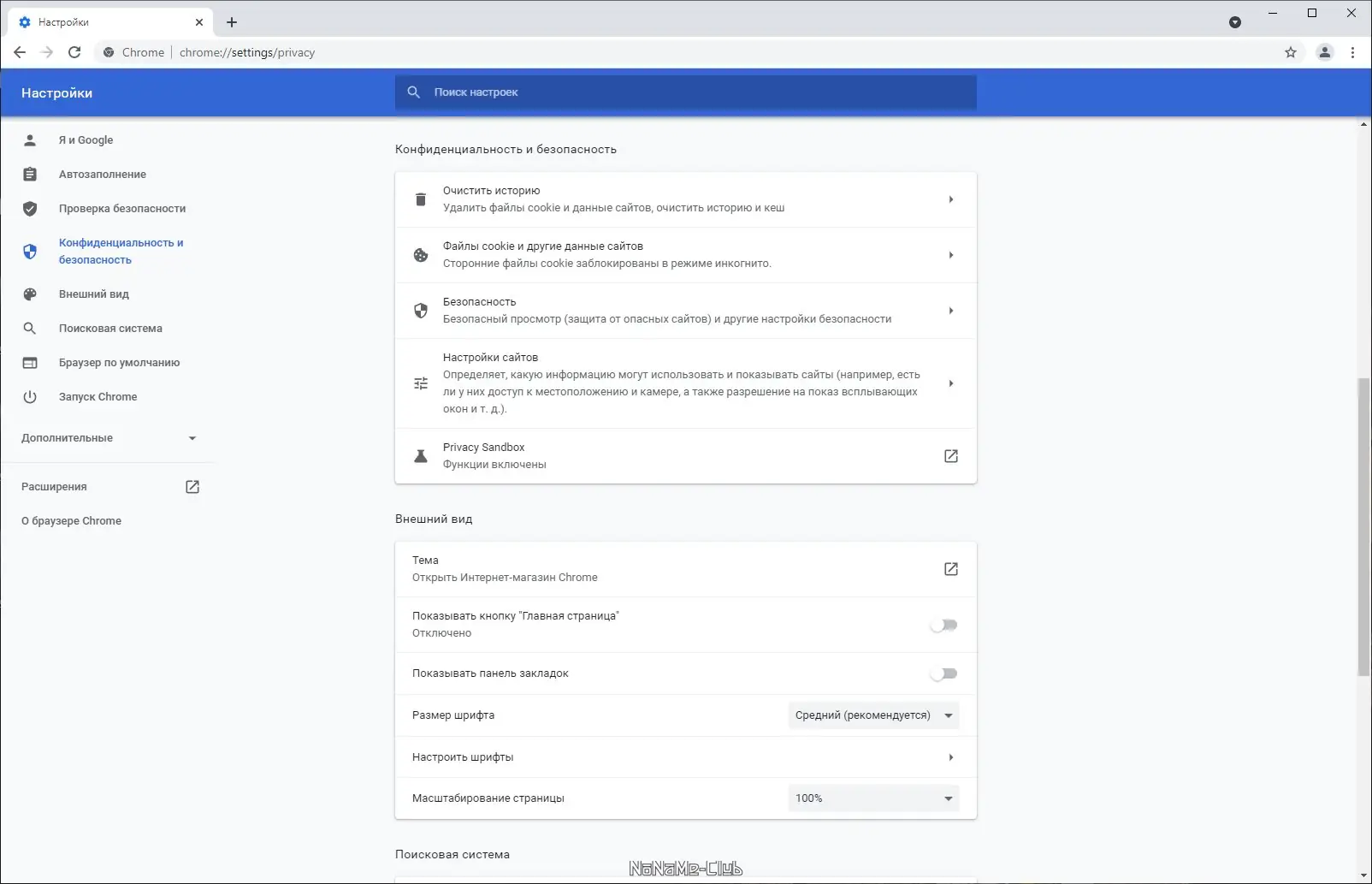
Task: Go to "Поисковая система" sidebar item
Action: tap(110, 329)
